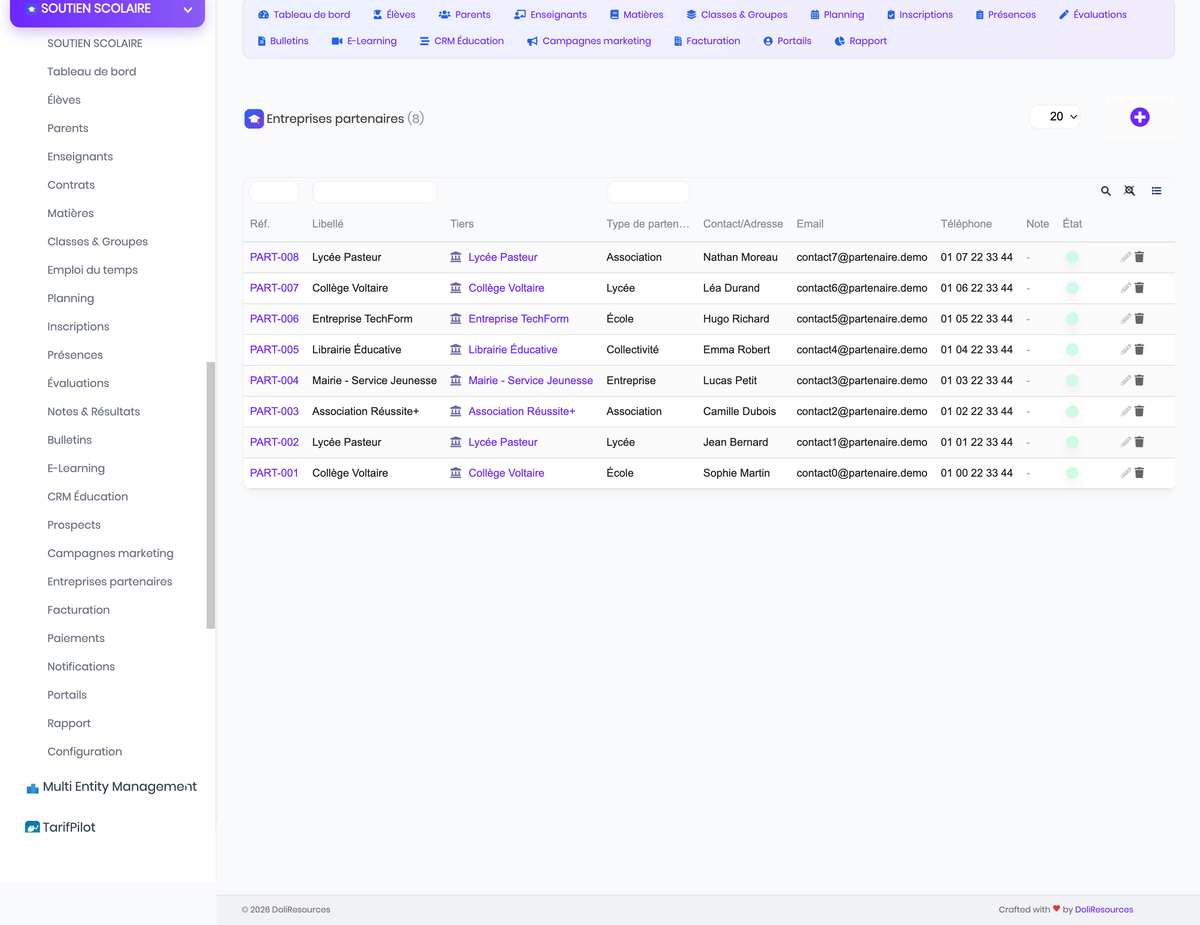
Task: Open Configuration in the sidebar
Action: click(85, 752)
